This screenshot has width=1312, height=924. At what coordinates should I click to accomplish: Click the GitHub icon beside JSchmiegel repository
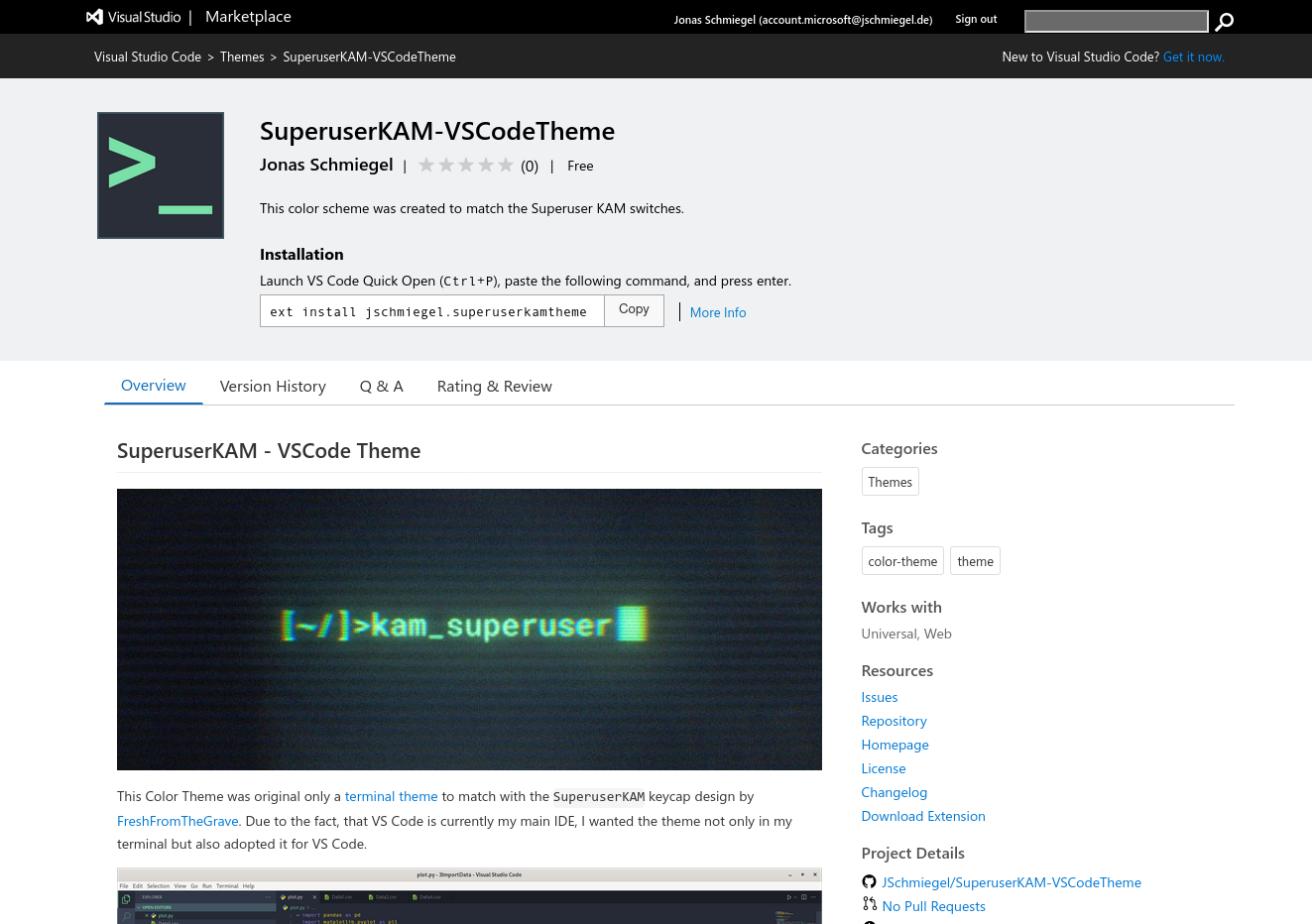[x=869, y=882]
